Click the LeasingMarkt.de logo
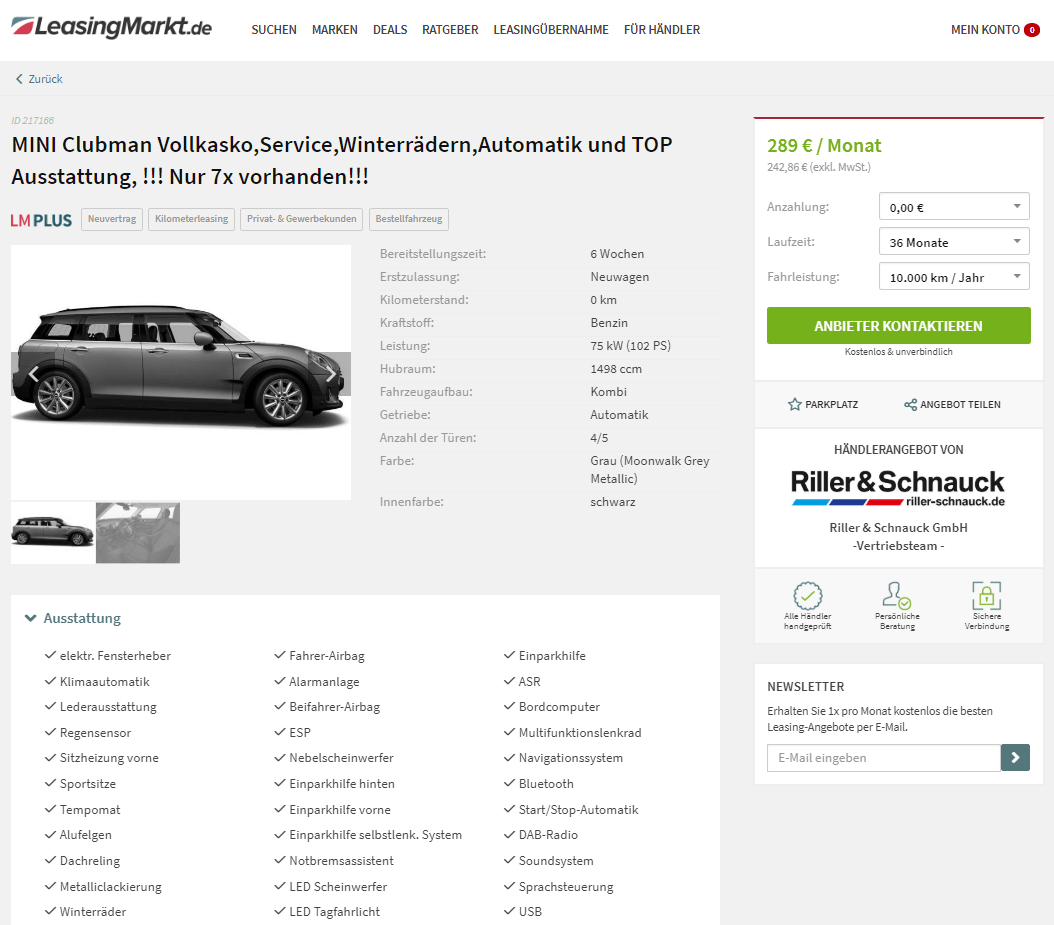Image resolution: width=1054 pixels, height=925 pixels. point(112,28)
